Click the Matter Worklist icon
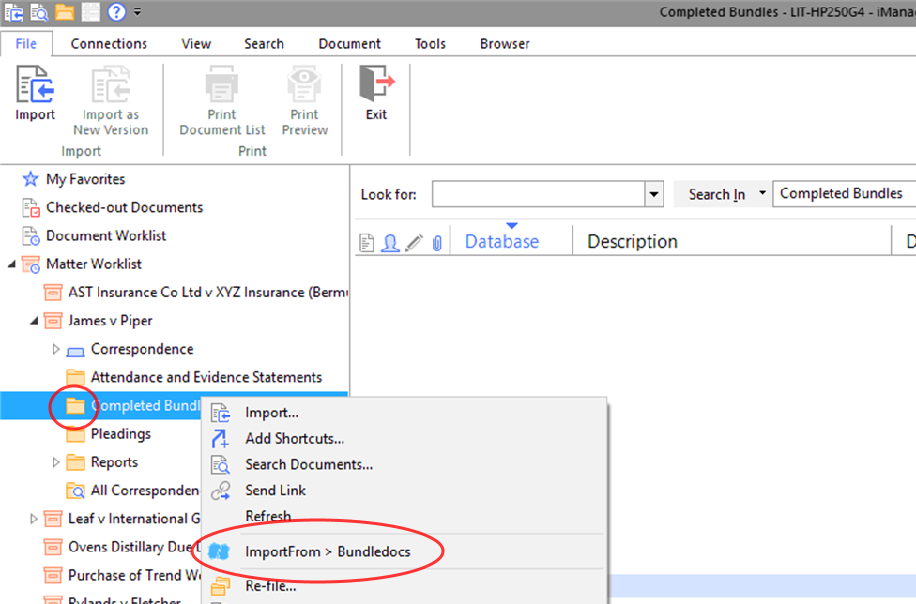 30,264
